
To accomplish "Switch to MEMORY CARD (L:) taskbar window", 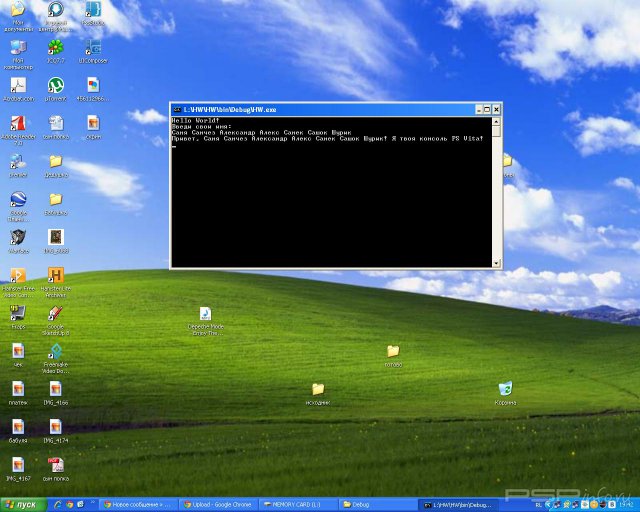I will pyautogui.click(x=297, y=505).
